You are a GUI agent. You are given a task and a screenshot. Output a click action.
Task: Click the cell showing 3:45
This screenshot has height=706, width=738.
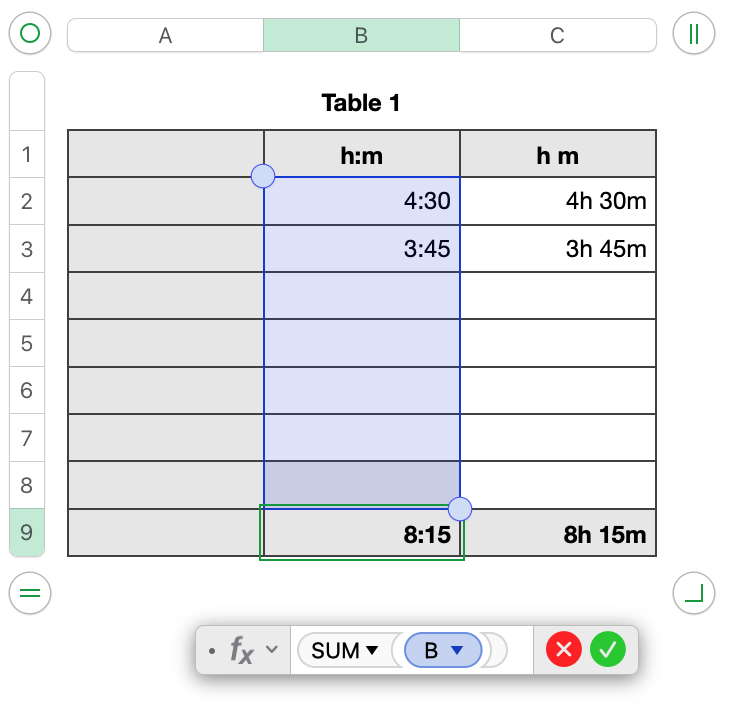[361, 249]
